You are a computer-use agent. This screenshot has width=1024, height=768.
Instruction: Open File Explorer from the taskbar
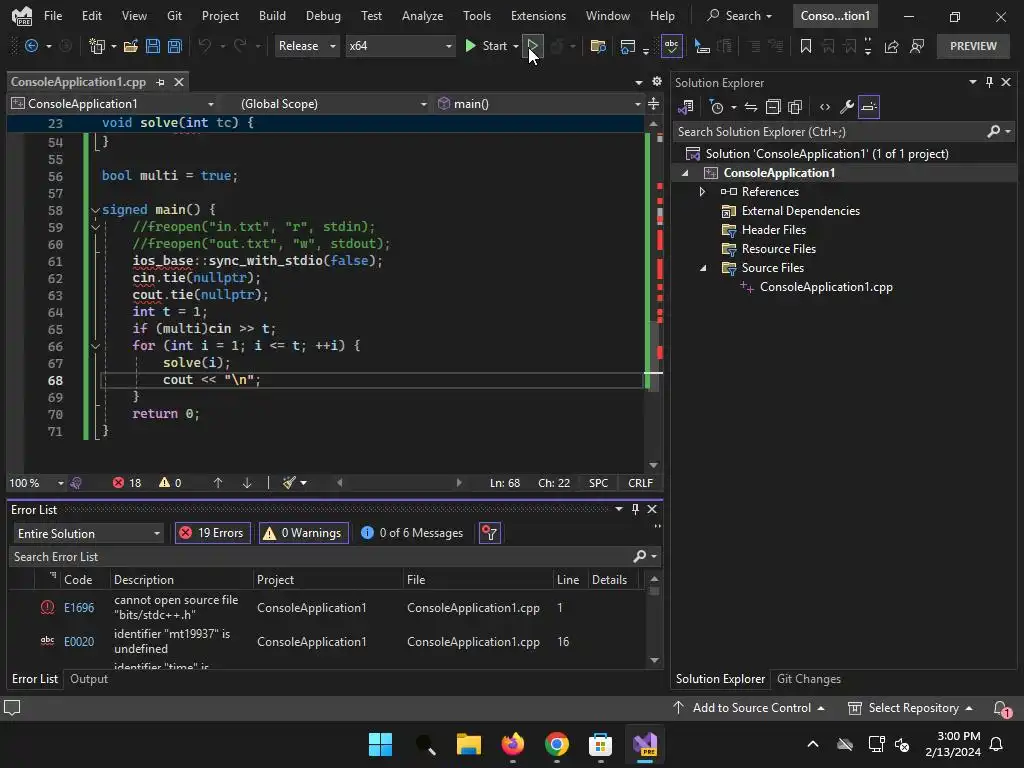(x=468, y=744)
